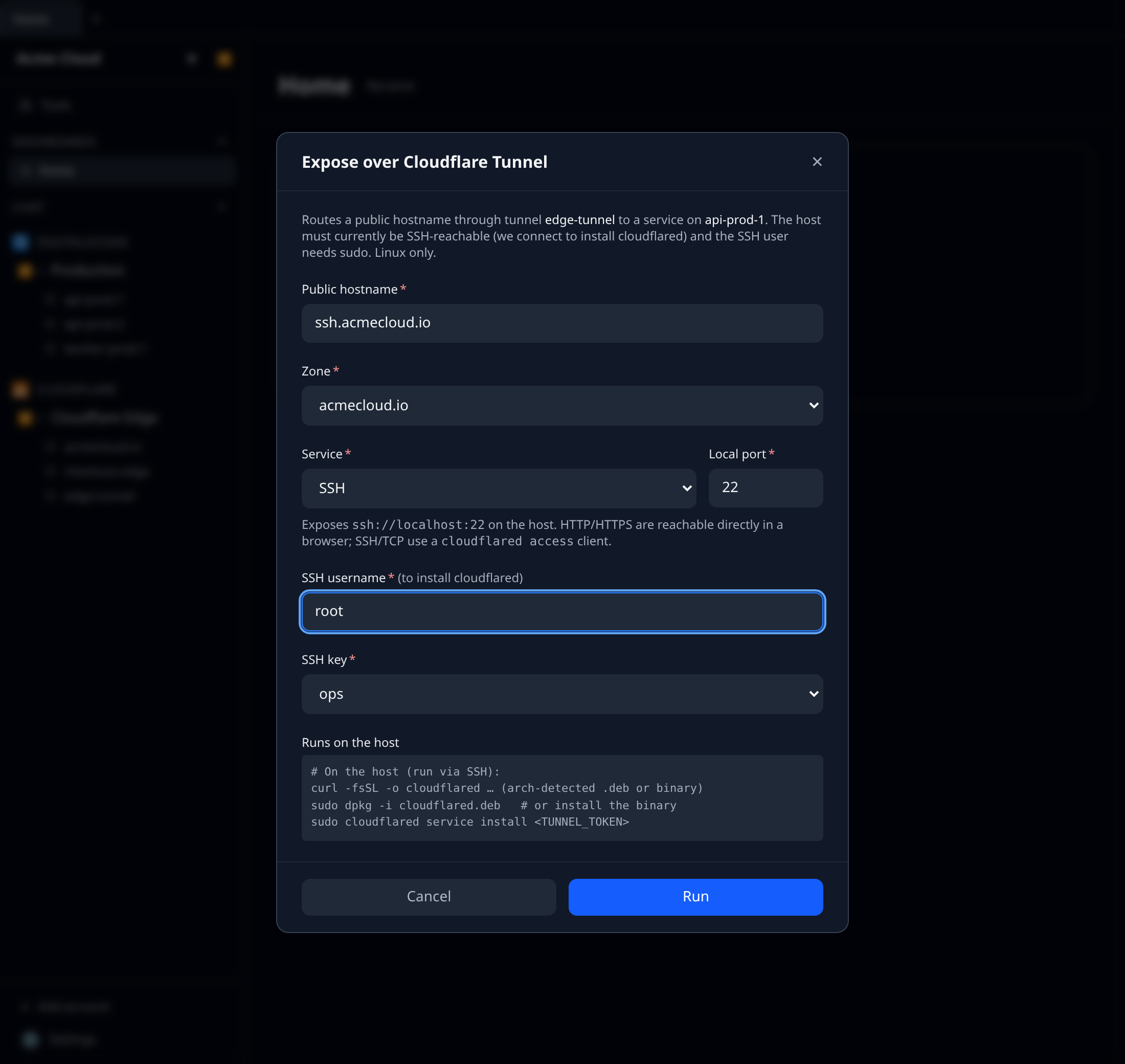Focus the SSH username field containing root
The image size is (1125, 1064).
(x=562, y=611)
